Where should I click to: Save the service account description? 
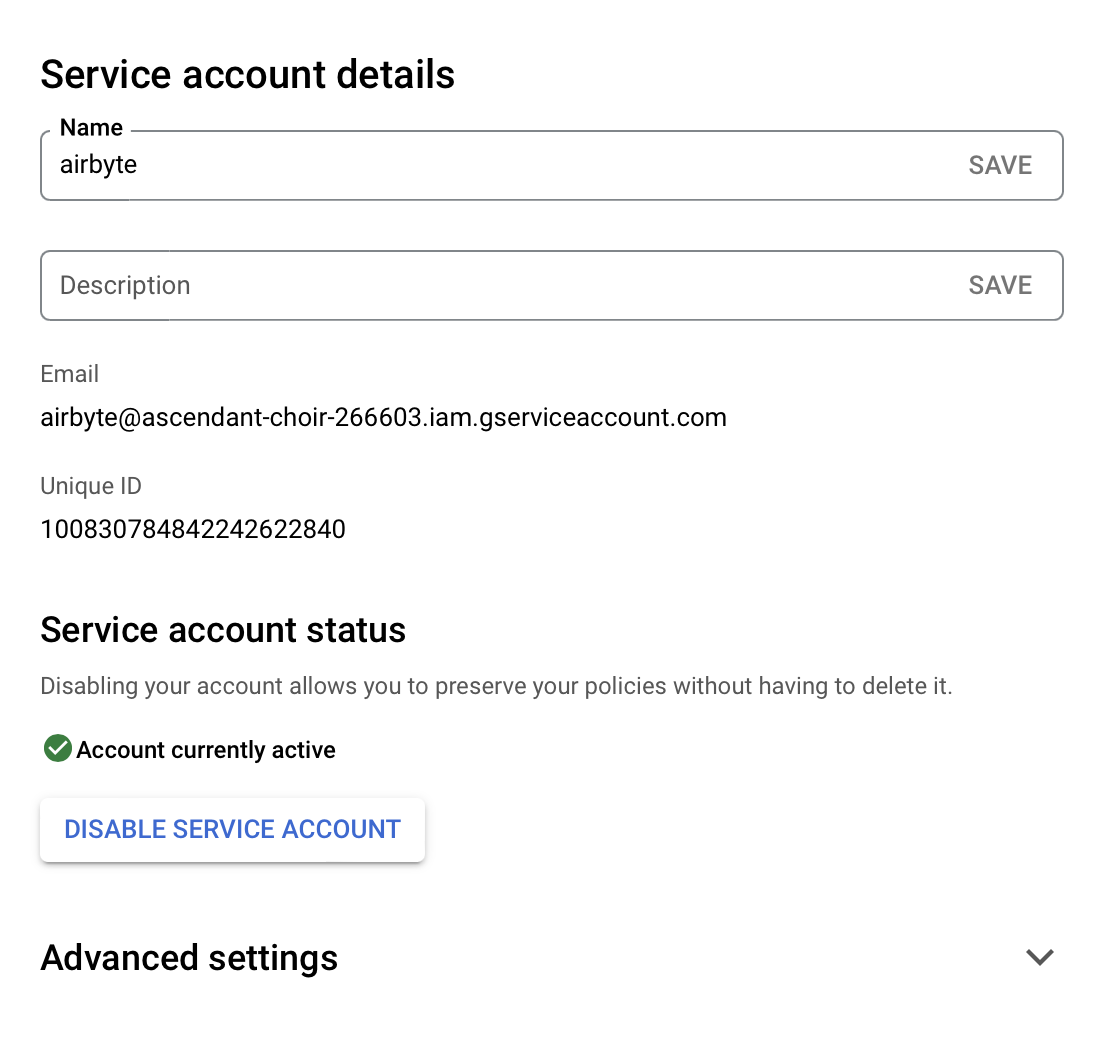coord(999,285)
